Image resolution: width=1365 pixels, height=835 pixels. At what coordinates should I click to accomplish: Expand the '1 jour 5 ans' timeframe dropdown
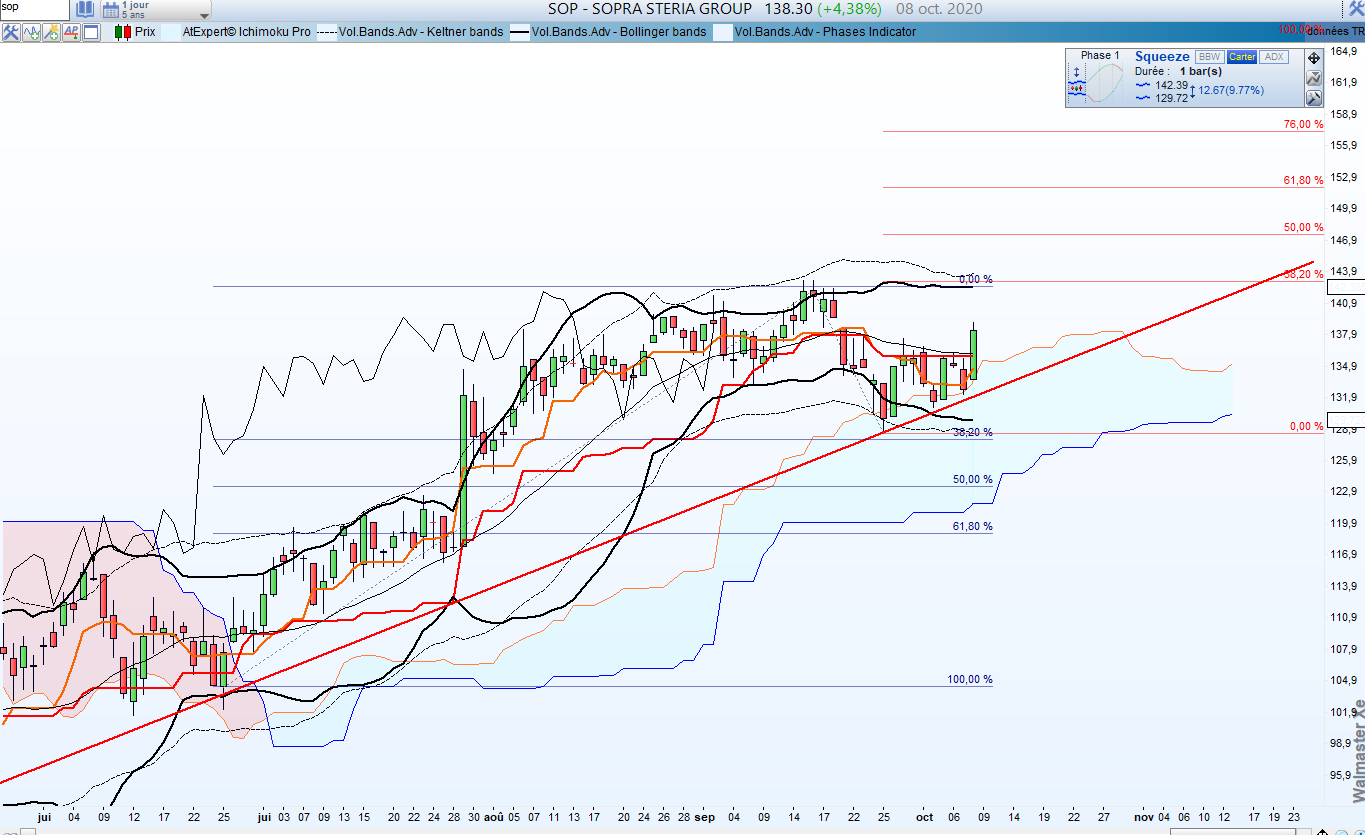204,14
